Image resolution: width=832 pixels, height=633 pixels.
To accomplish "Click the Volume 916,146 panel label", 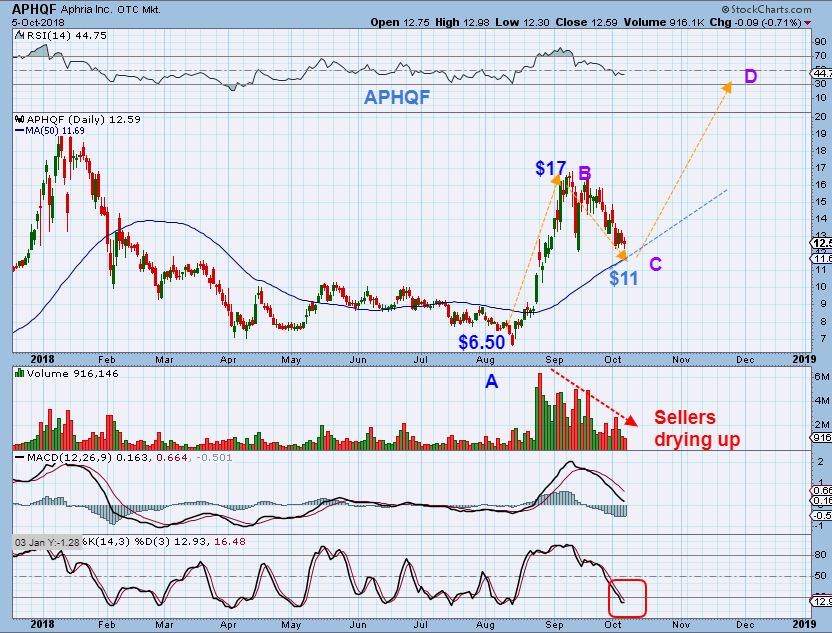I will point(73,374).
